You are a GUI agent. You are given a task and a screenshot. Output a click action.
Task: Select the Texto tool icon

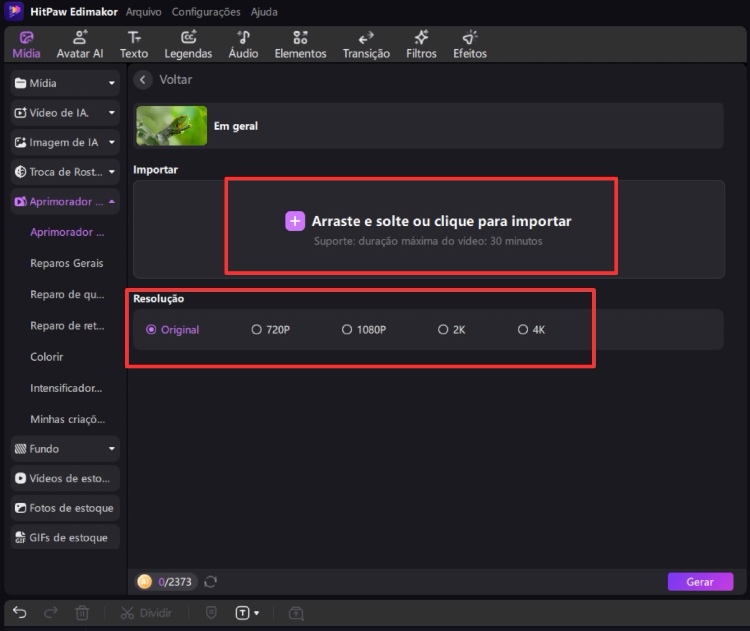coord(133,44)
